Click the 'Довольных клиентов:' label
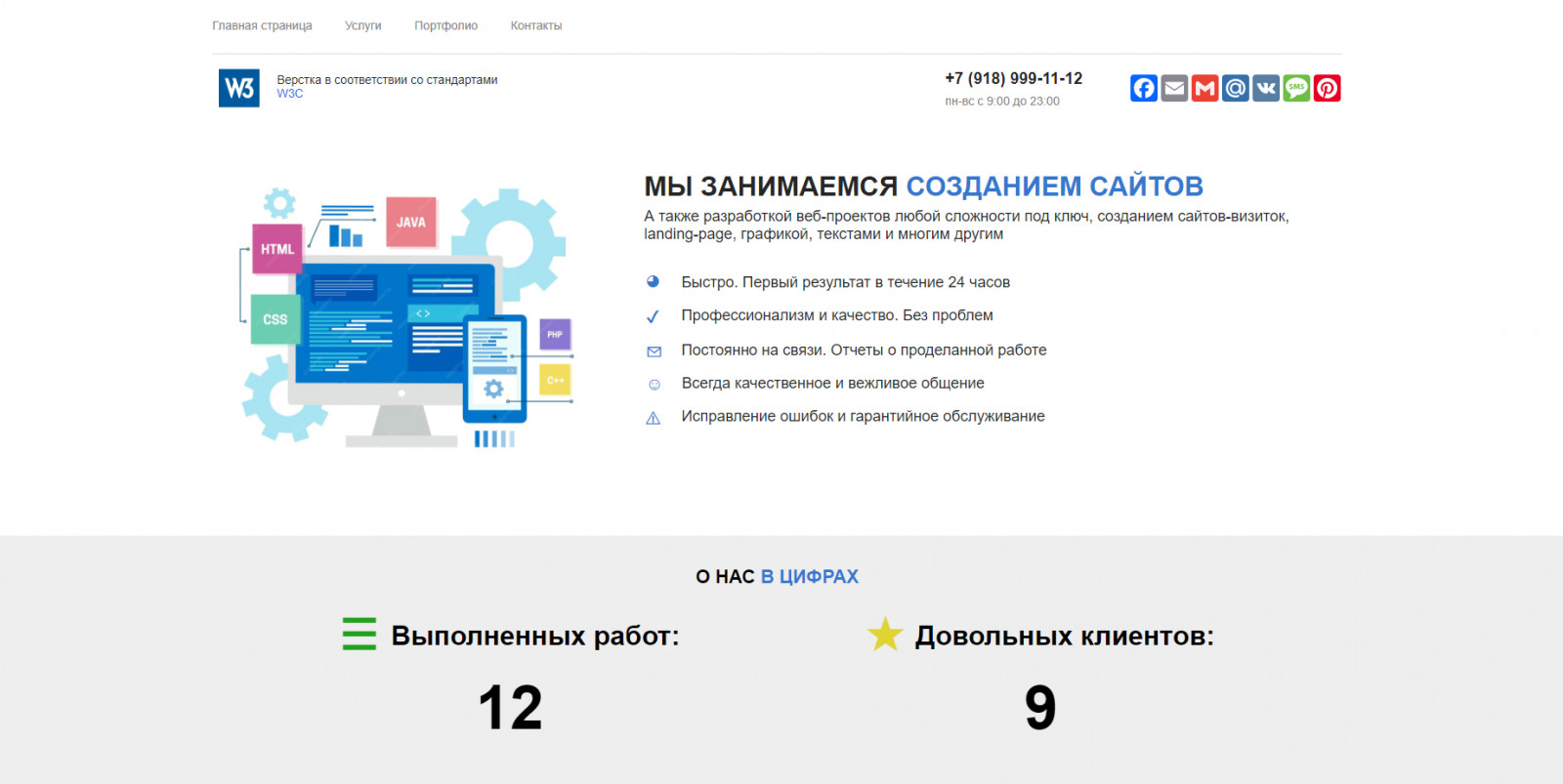Image resolution: width=1563 pixels, height=784 pixels. tap(1065, 636)
